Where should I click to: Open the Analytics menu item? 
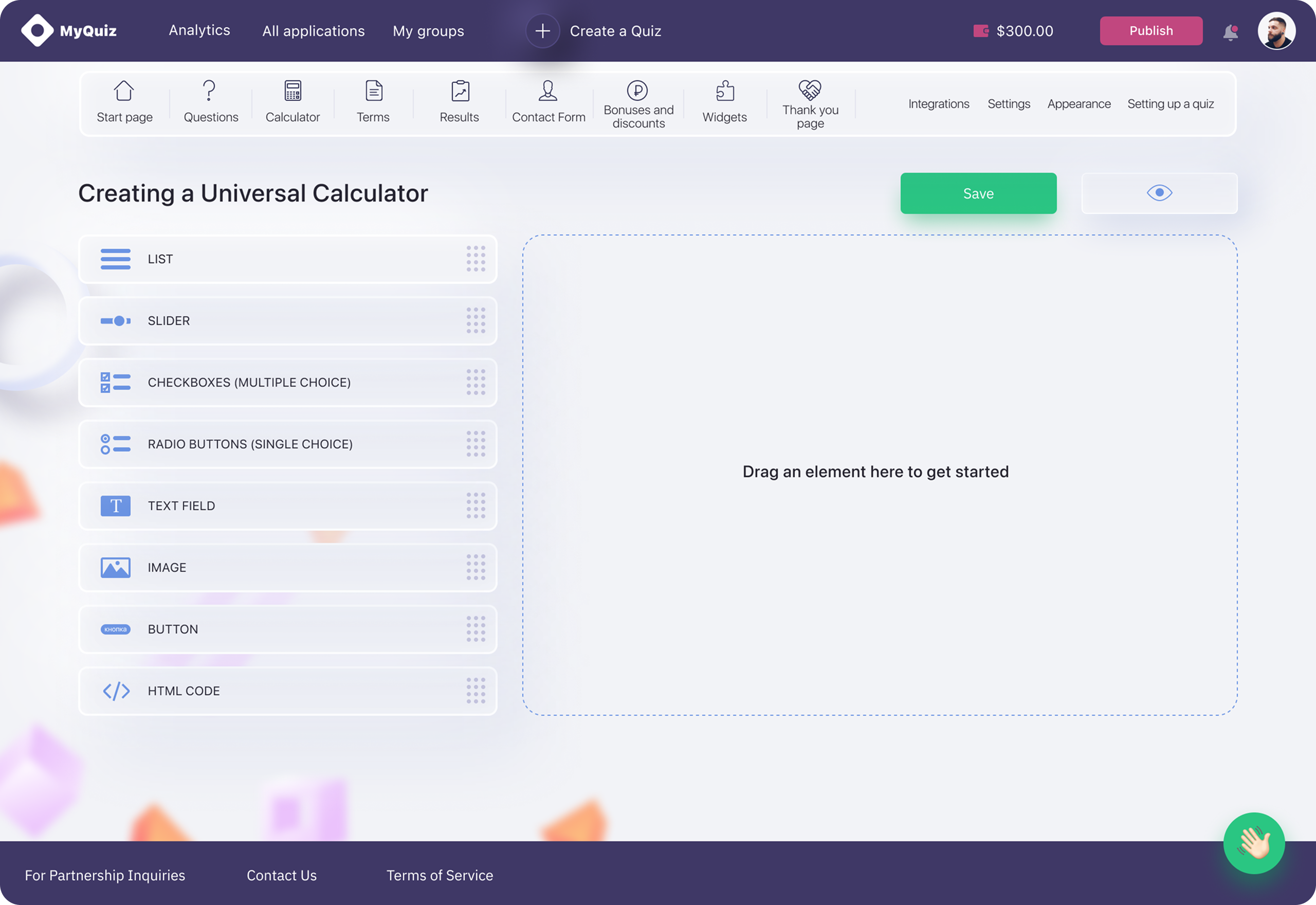[x=199, y=31]
